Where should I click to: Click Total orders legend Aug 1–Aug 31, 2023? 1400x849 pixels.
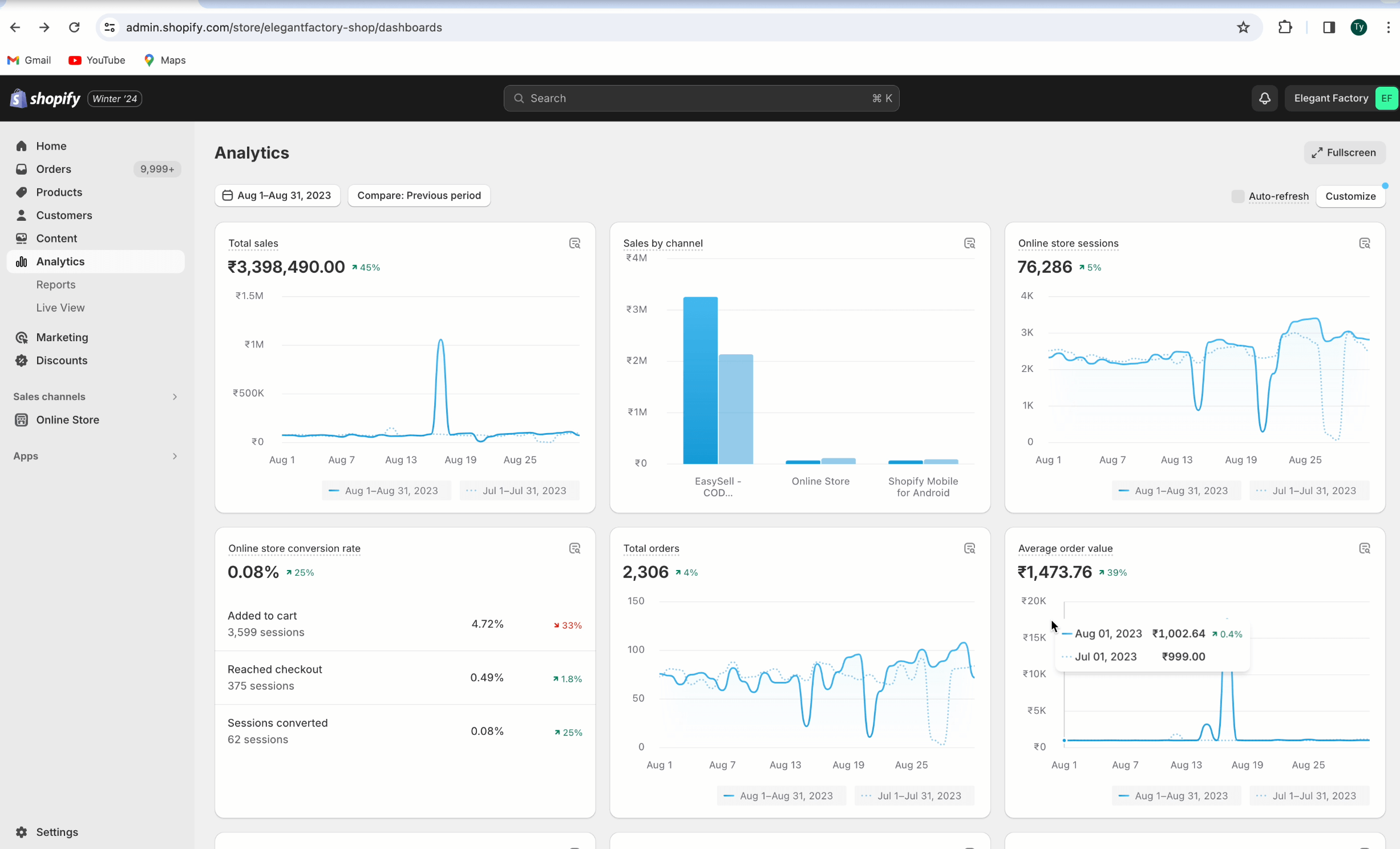click(782, 796)
